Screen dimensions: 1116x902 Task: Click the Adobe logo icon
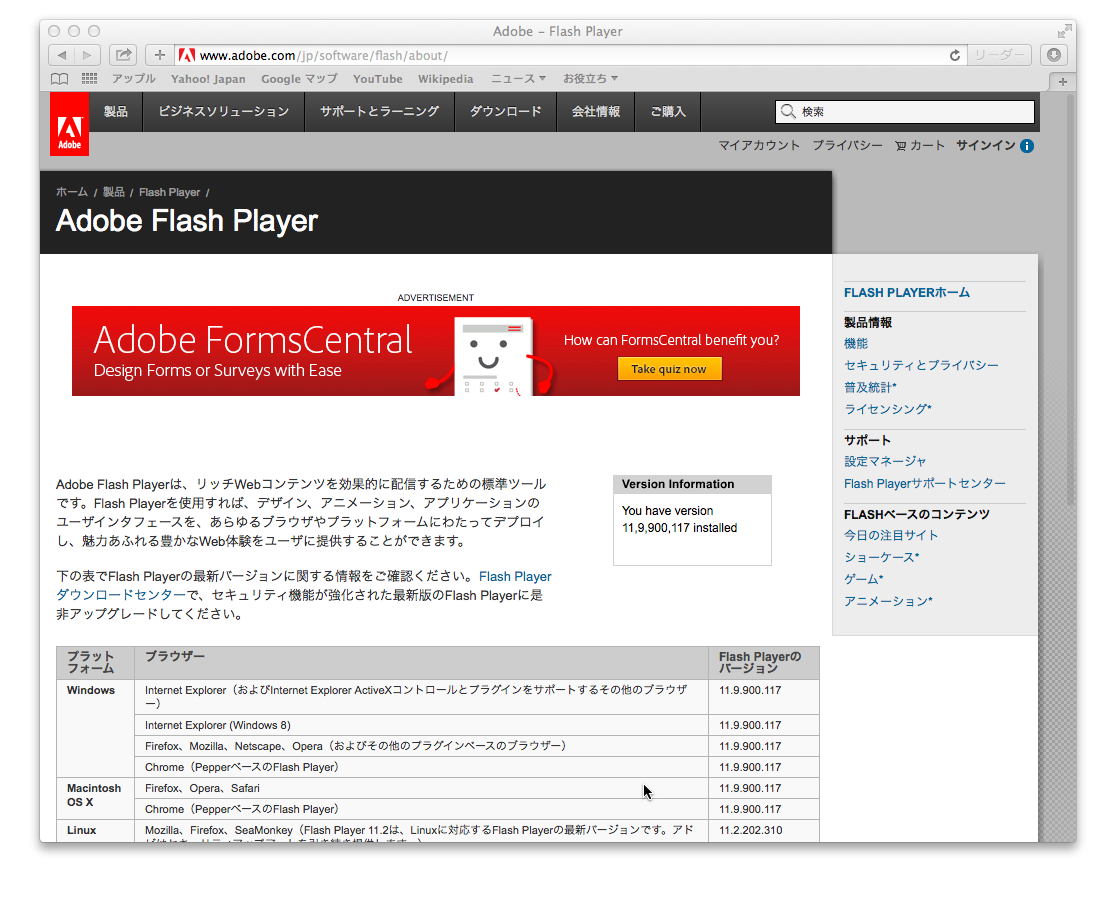(x=69, y=125)
